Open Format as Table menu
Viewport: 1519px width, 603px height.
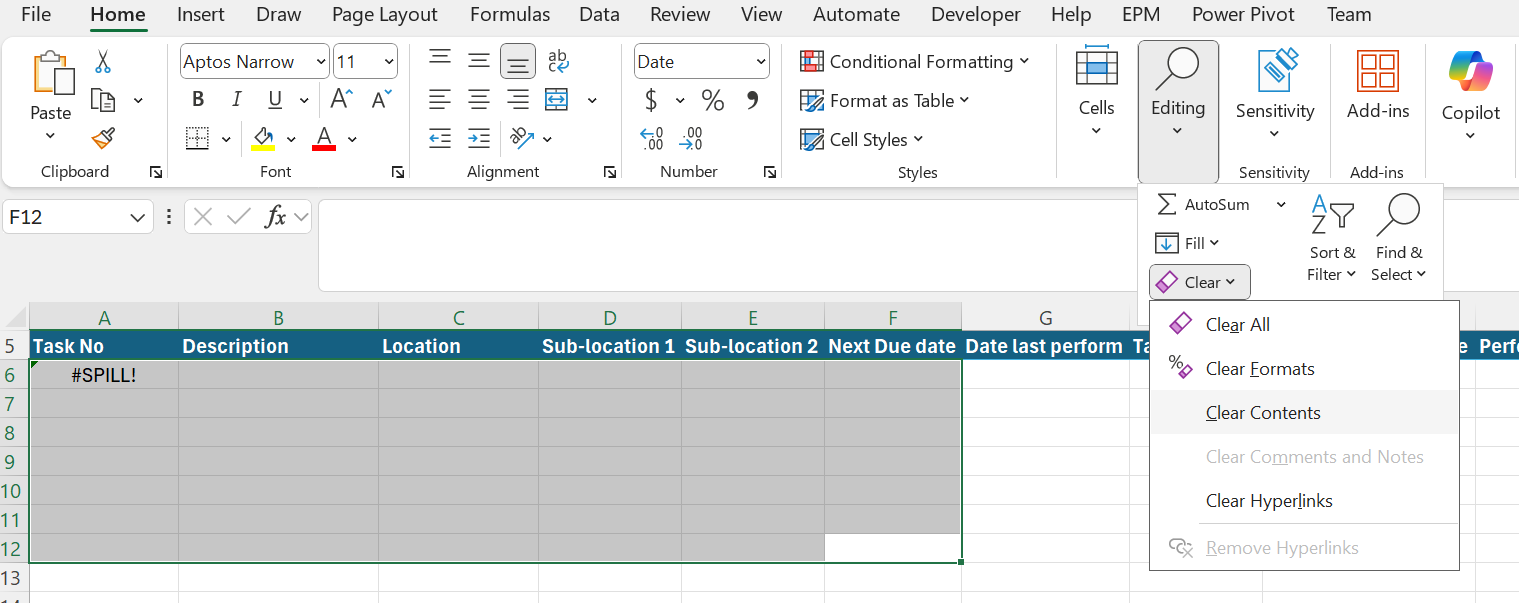(x=885, y=100)
